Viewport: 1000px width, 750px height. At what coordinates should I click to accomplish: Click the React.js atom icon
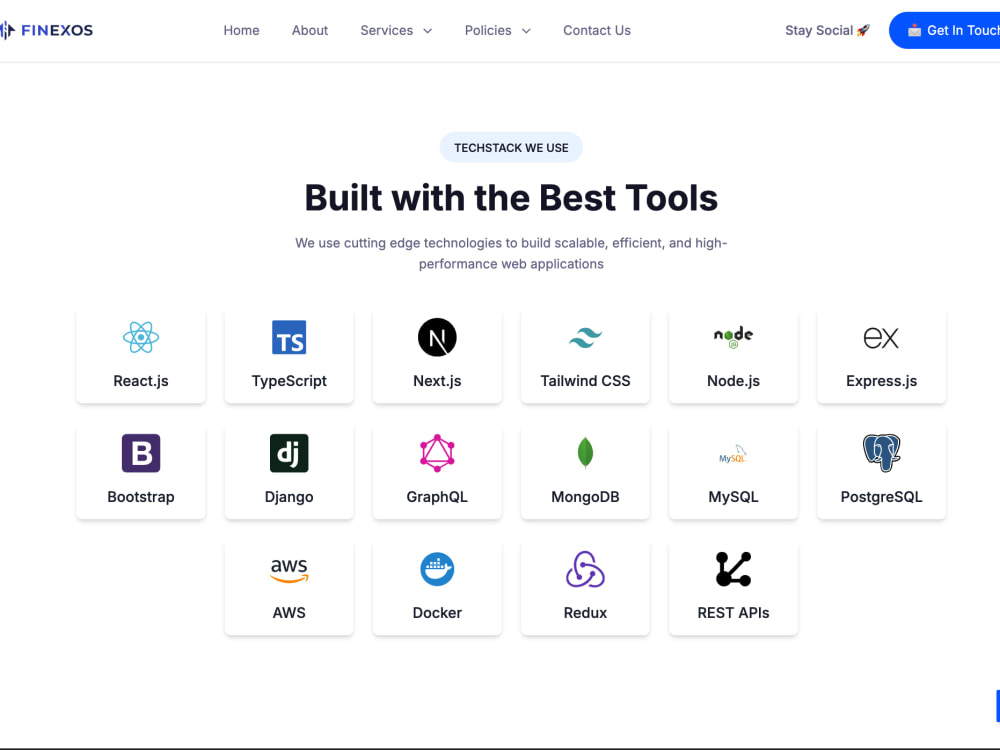click(x=141, y=337)
